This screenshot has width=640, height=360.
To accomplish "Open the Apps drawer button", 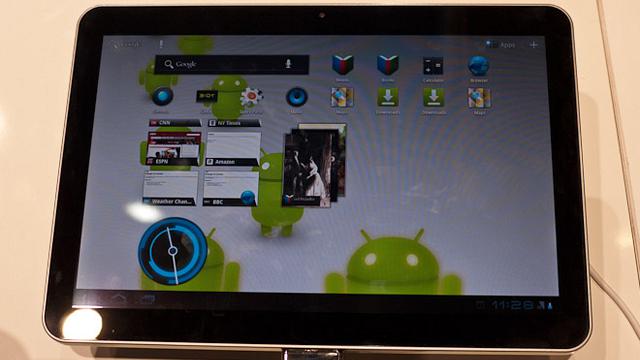I will pyautogui.click(x=501, y=44).
